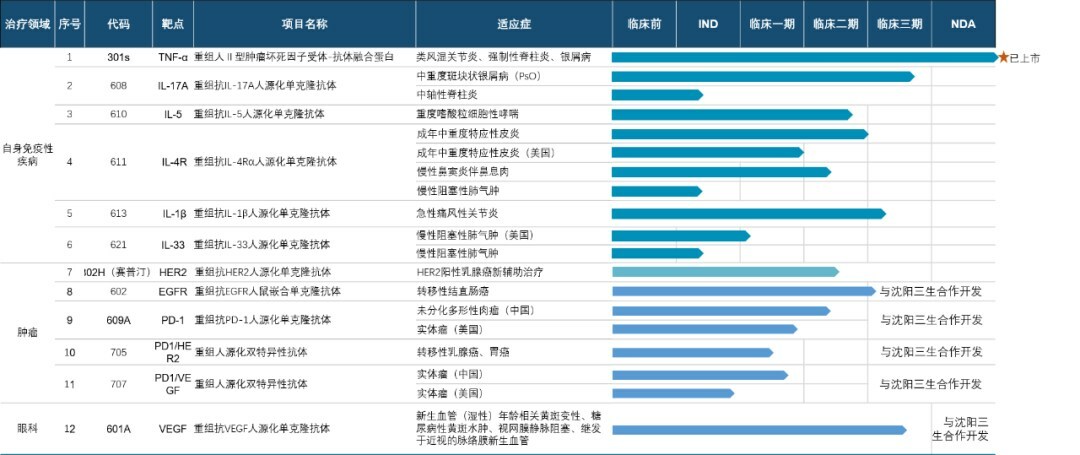Open the 重组抗VEGF人源化单克隆抗体 project name
Image resolution: width=1080 pixels, height=455 pixels.
pos(261,429)
